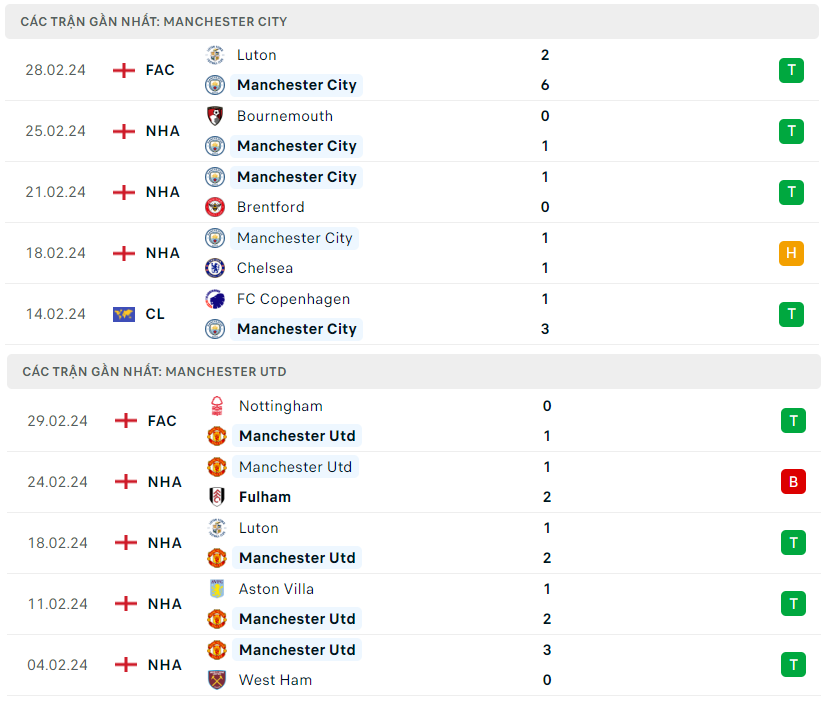This screenshot has width=826, height=709.
Task: Click the Manchester Utd recent matches header
Action: [x=154, y=371]
